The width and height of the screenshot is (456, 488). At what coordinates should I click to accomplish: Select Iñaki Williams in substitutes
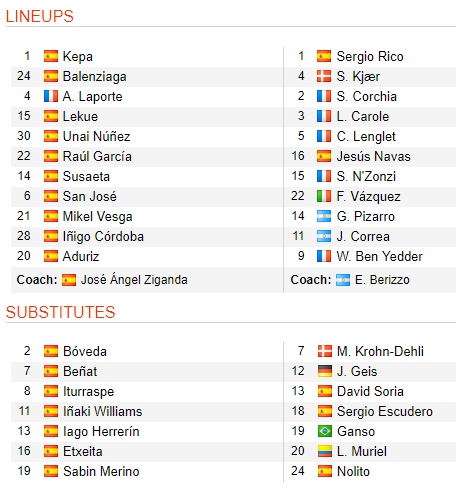103,411
